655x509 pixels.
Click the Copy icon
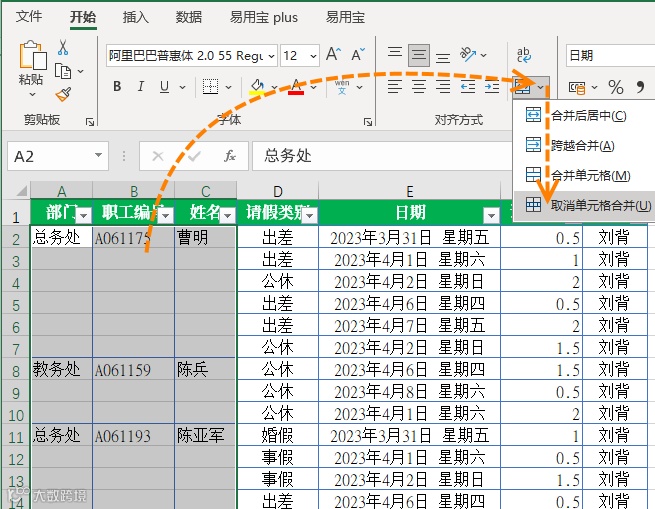63,71
